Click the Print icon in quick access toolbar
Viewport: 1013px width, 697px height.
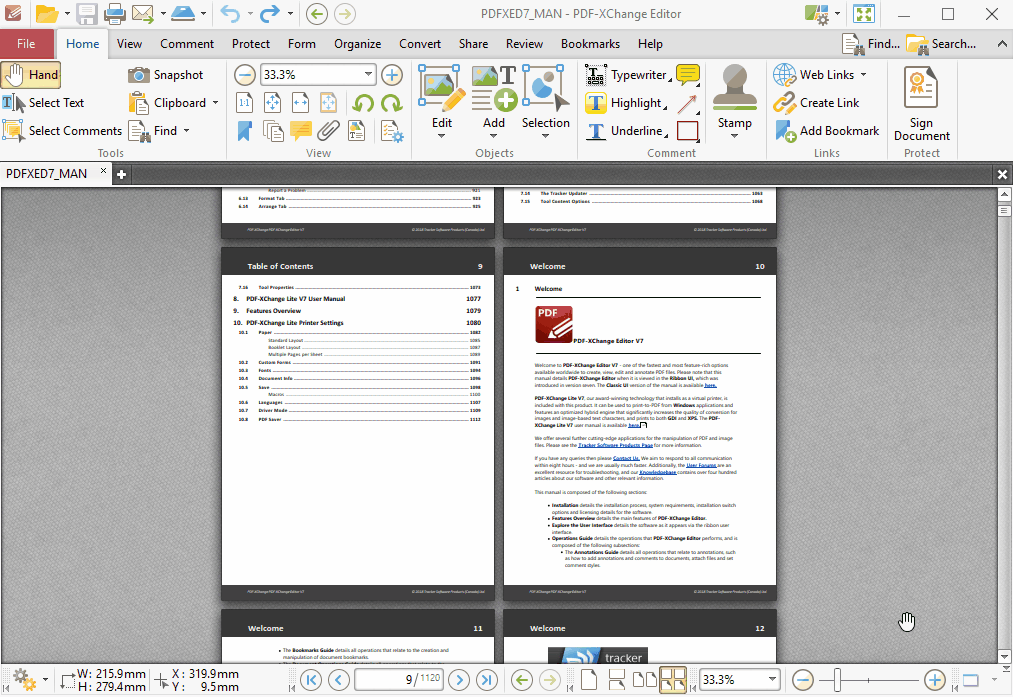point(115,14)
